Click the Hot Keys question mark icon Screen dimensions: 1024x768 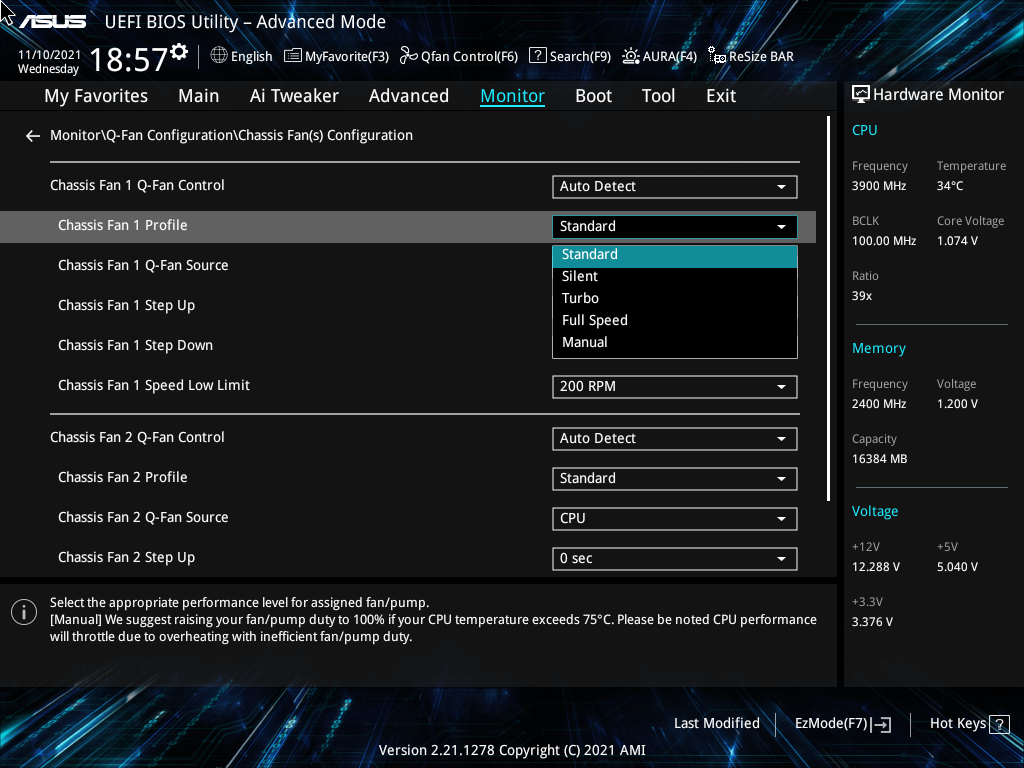coord(999,724)
